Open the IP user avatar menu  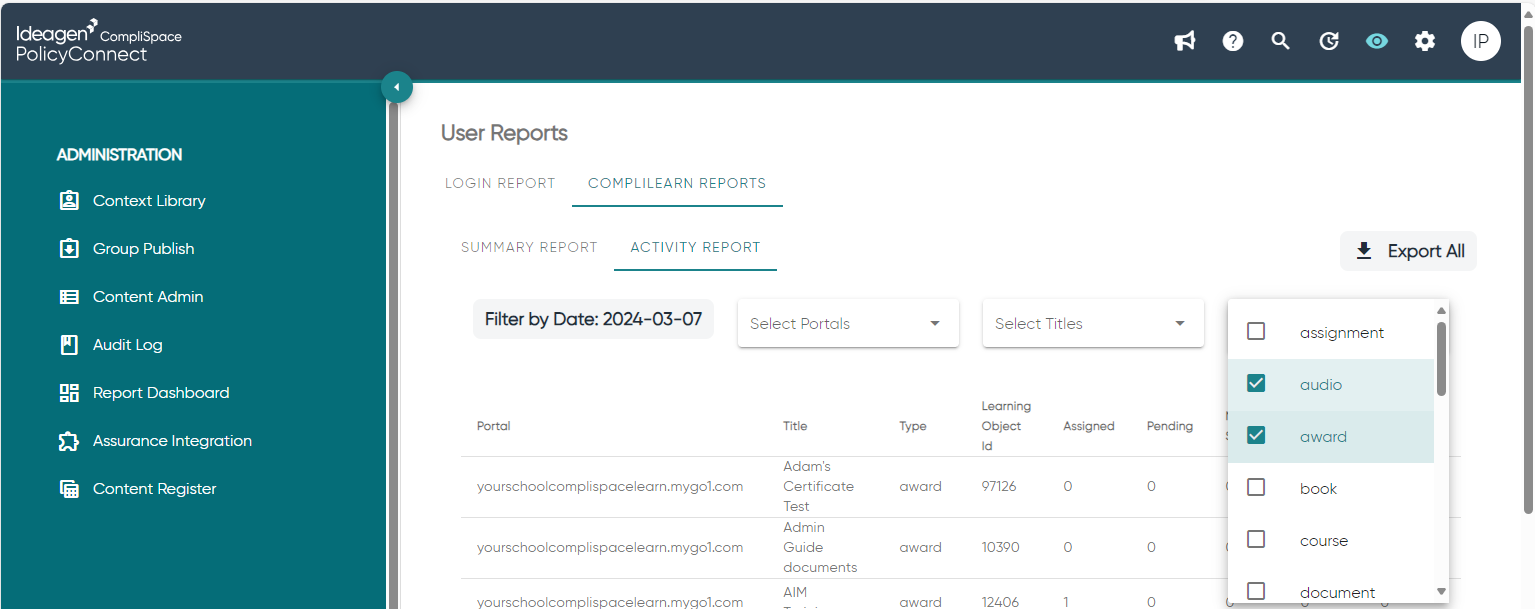1481,41
